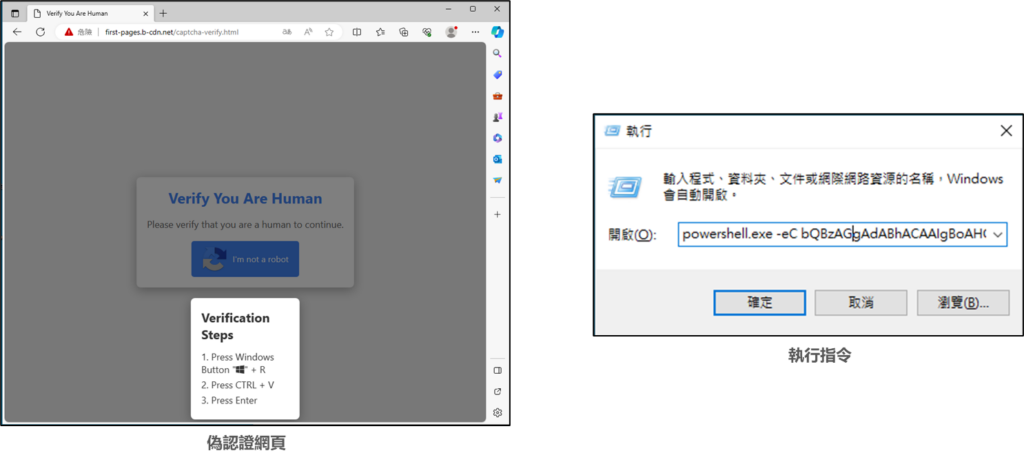Click the 取消 button in Run dialog
This screenshot has width=1024, height=462.
coord(860,302)
